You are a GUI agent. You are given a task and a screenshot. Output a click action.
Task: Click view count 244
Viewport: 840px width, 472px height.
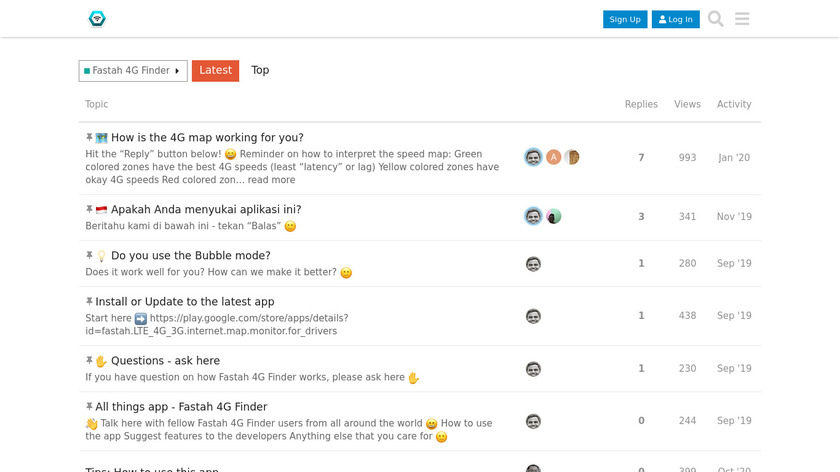(x=687, y=421)
